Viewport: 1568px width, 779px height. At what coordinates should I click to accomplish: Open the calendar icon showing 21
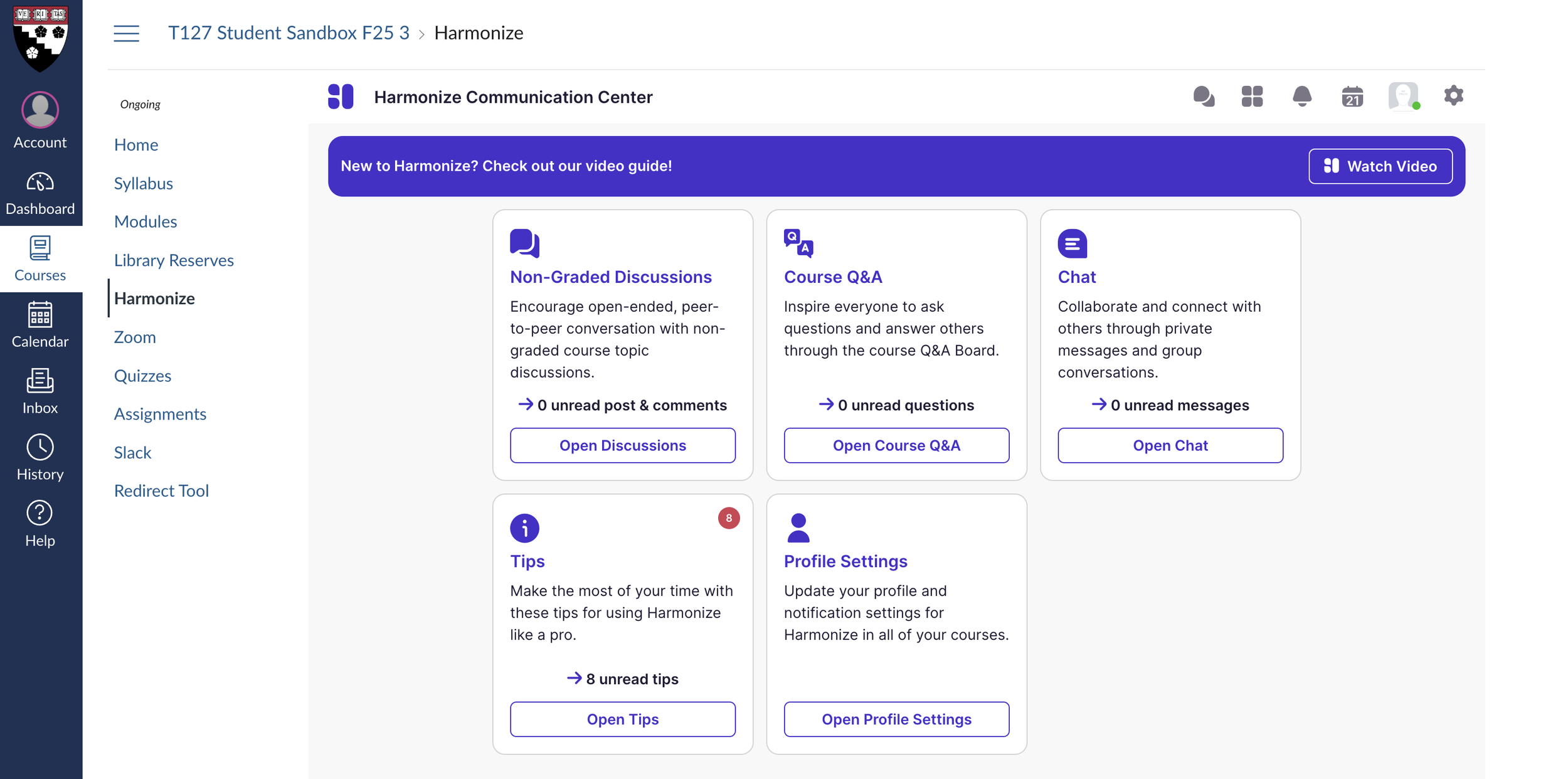(x=1352, y=97)
